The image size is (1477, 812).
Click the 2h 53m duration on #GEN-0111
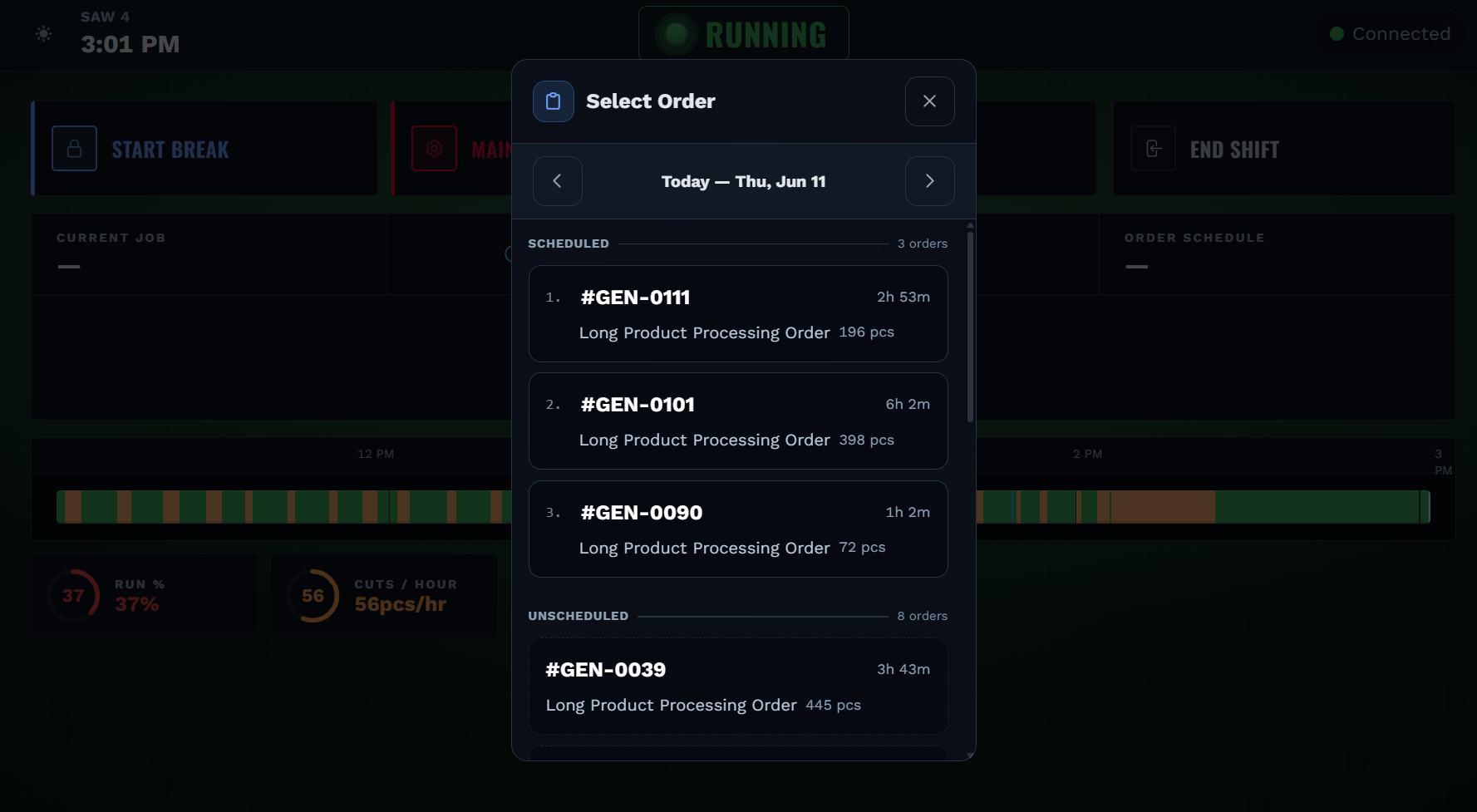(903, 297)
